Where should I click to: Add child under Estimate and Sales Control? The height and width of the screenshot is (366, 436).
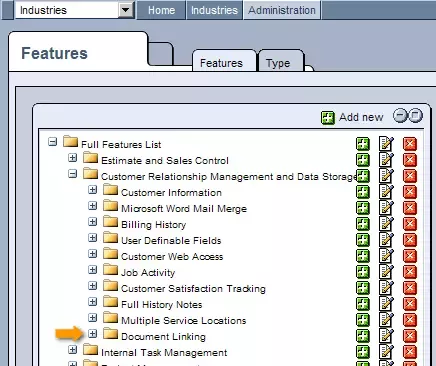[x=363, y=160]
